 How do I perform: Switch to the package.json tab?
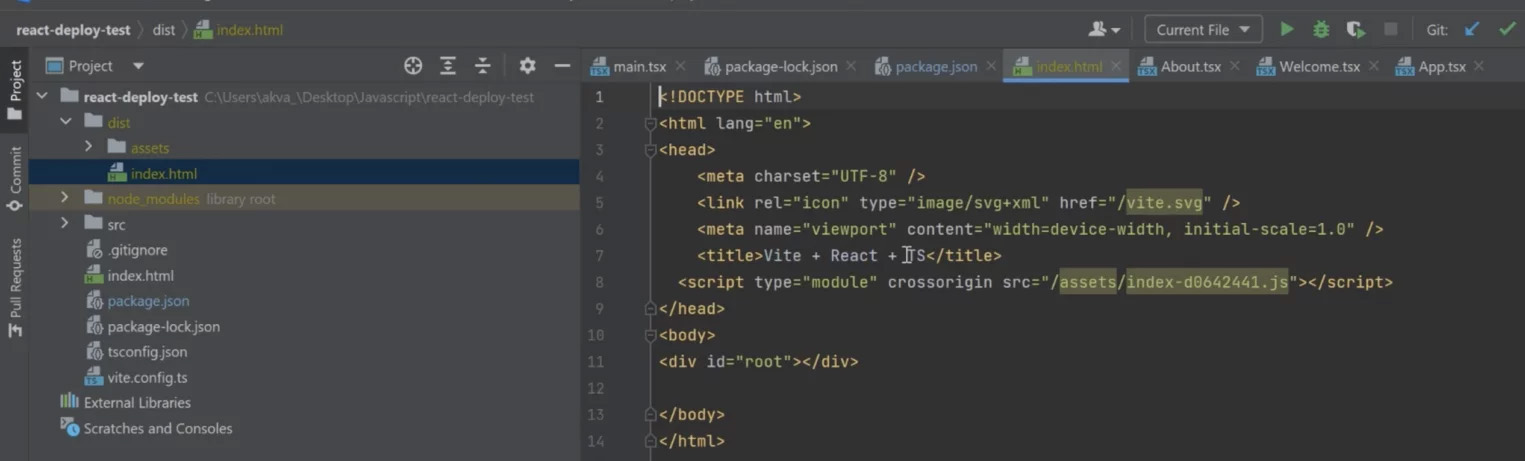(x=935, y=67)
